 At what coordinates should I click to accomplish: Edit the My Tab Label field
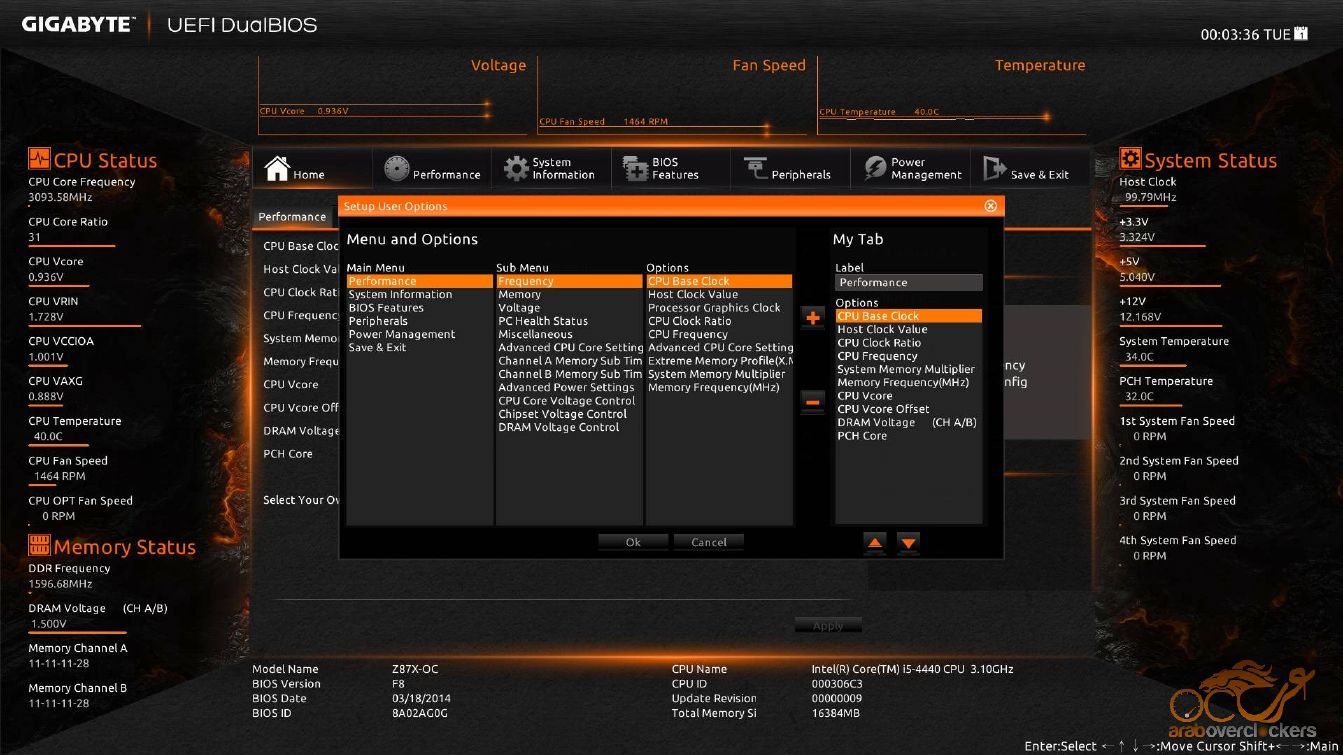tap(908, 283)
